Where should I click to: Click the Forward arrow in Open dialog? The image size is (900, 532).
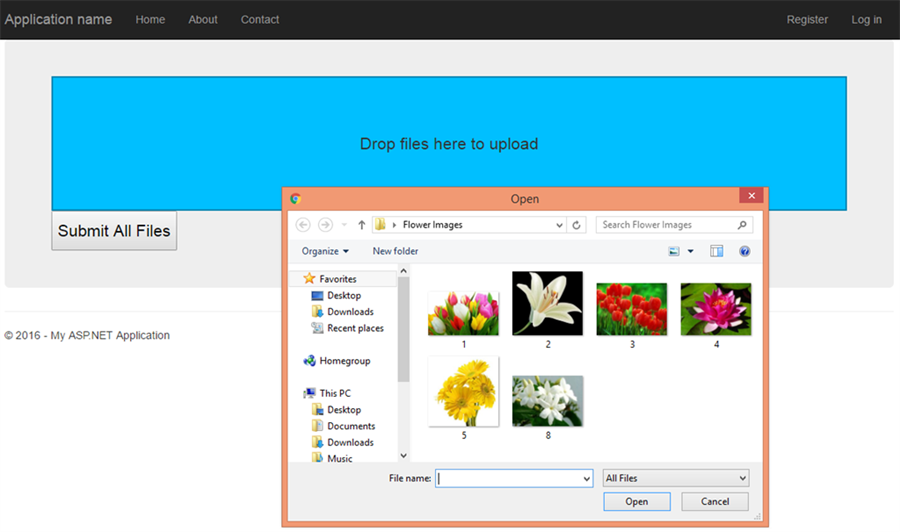coord(325,225)
